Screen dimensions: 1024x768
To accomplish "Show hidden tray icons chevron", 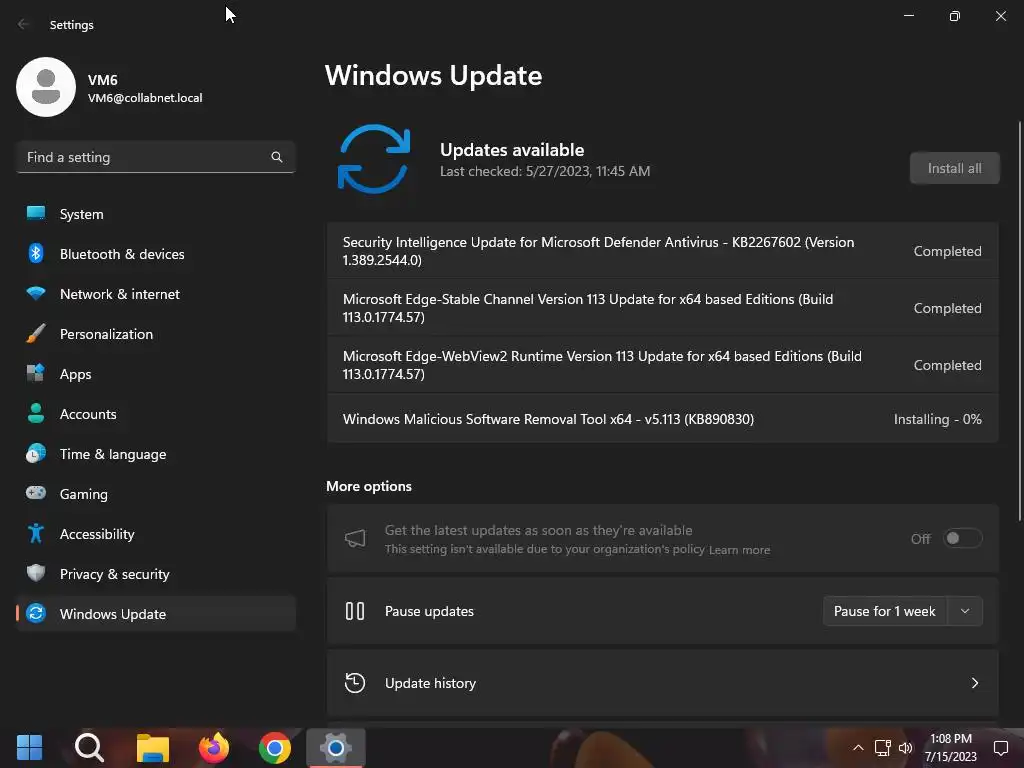I will pyautogui.click(x=858, y=748).
